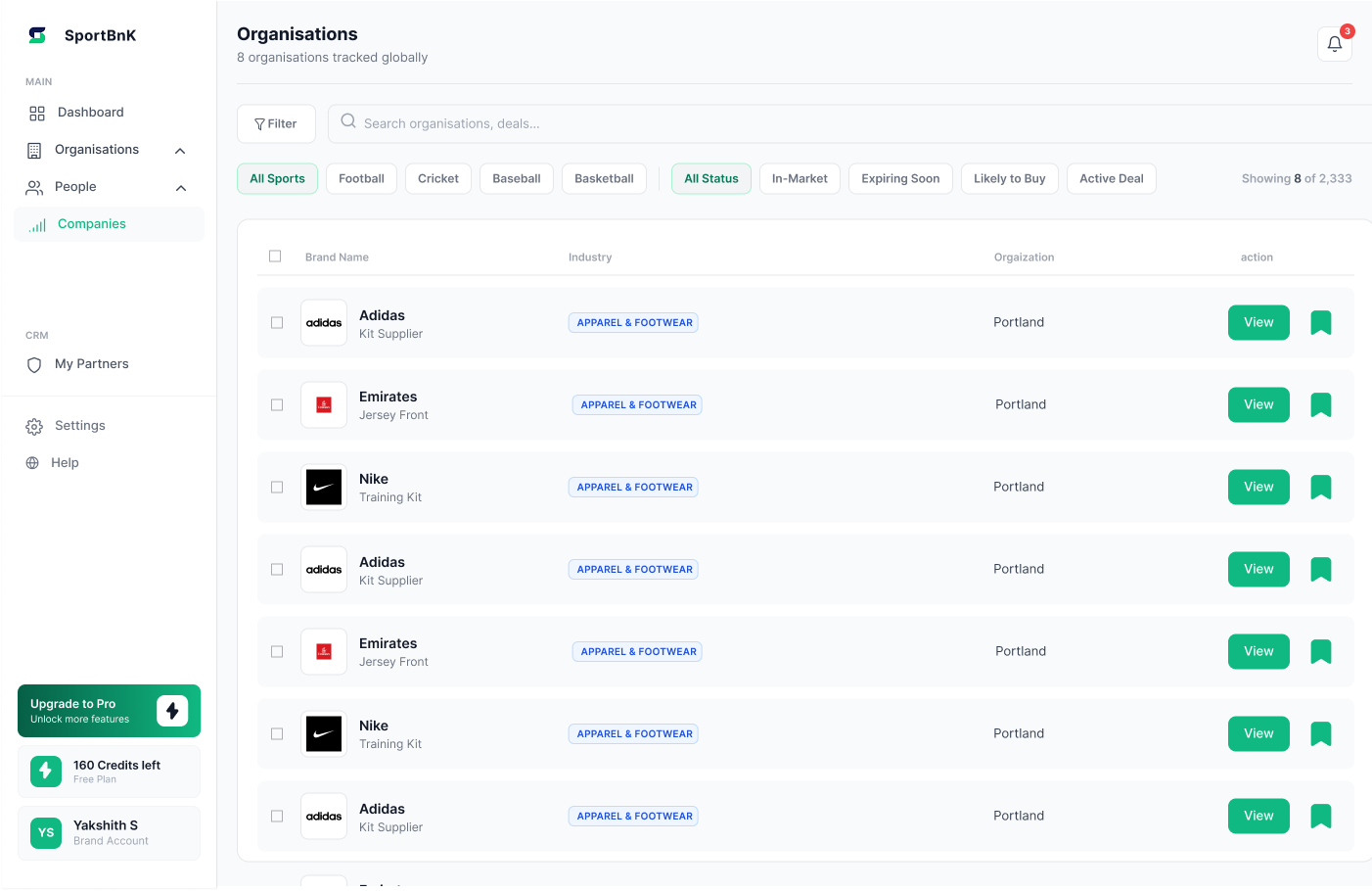Click the Orgaization column header
Image resolution: width=1372 pixels, height=891 pixels.
tap(1024, 258)
